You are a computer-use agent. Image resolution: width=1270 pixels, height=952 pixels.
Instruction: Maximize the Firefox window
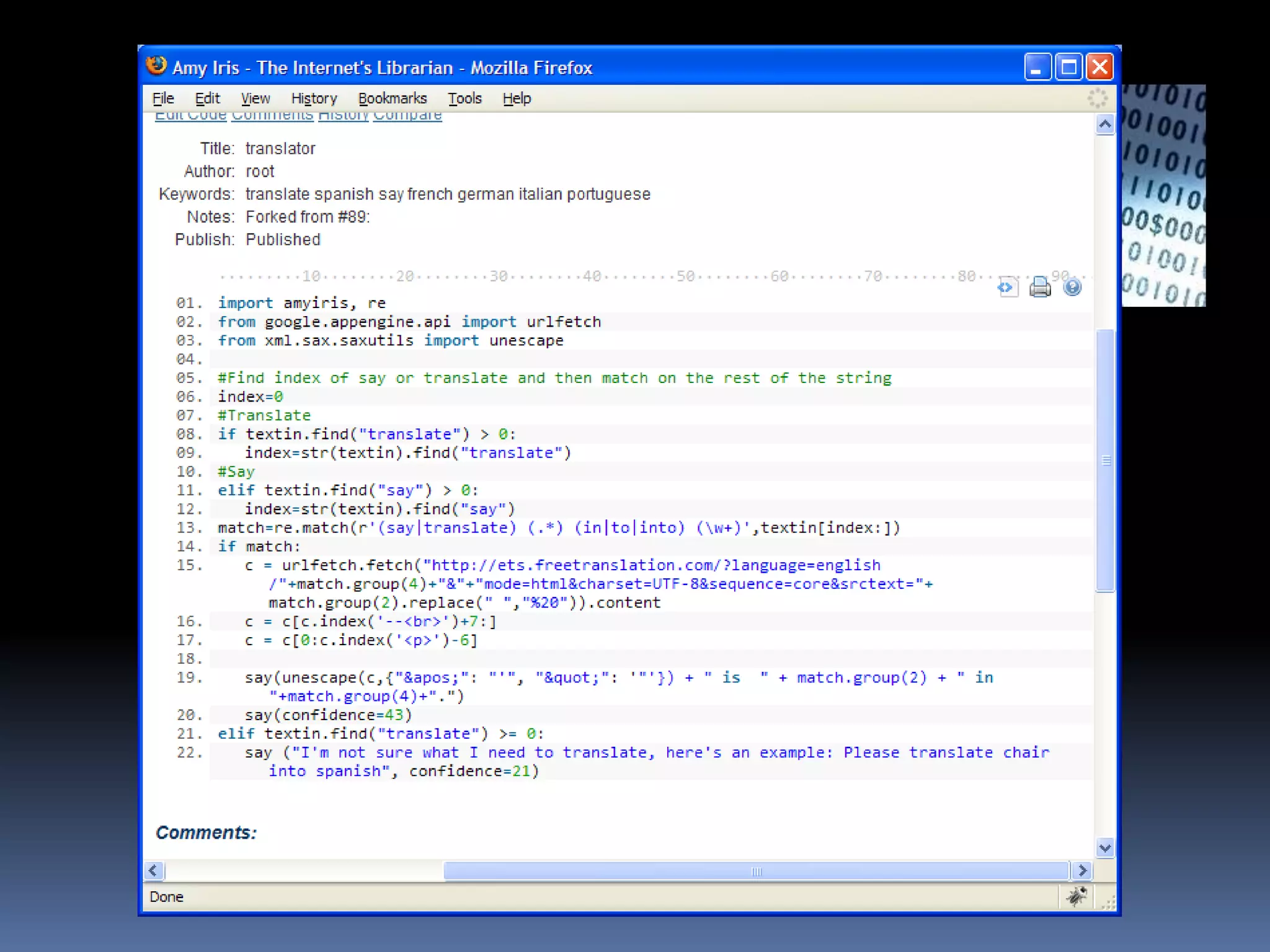click(x=1068, y=67)
